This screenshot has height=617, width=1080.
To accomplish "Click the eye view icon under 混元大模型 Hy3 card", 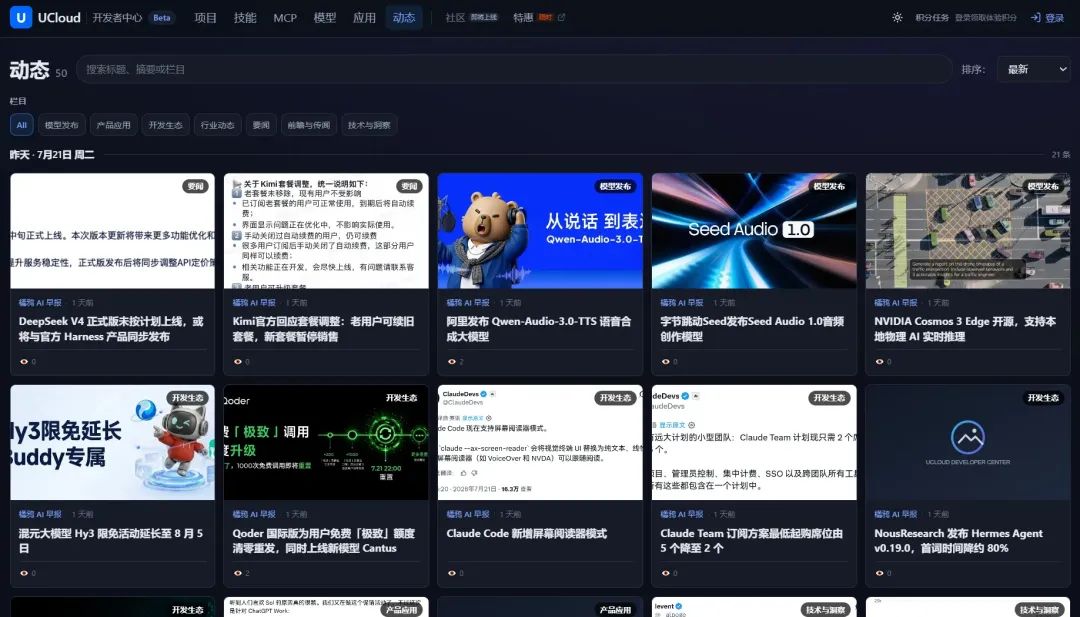I will 24,573.
